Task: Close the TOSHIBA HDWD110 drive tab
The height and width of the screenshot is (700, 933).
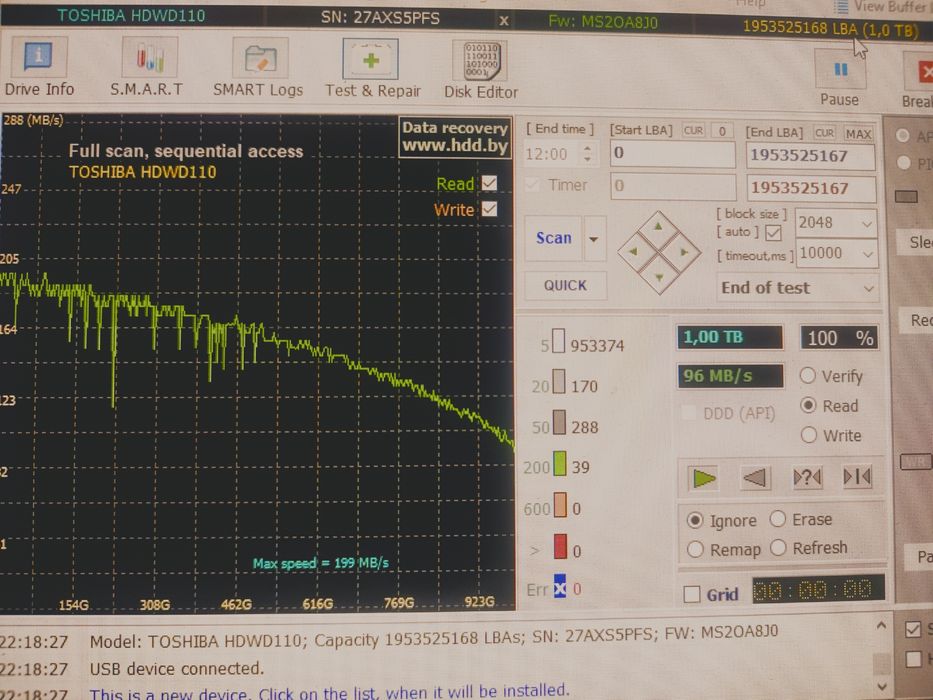Action: (504, 21)
